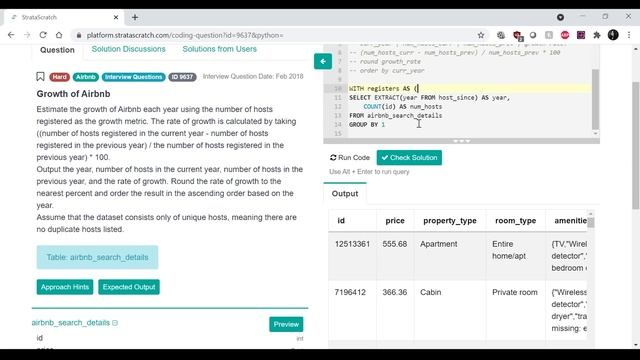
Task: Click cell 555.68
Action: [x=395, y=244]
